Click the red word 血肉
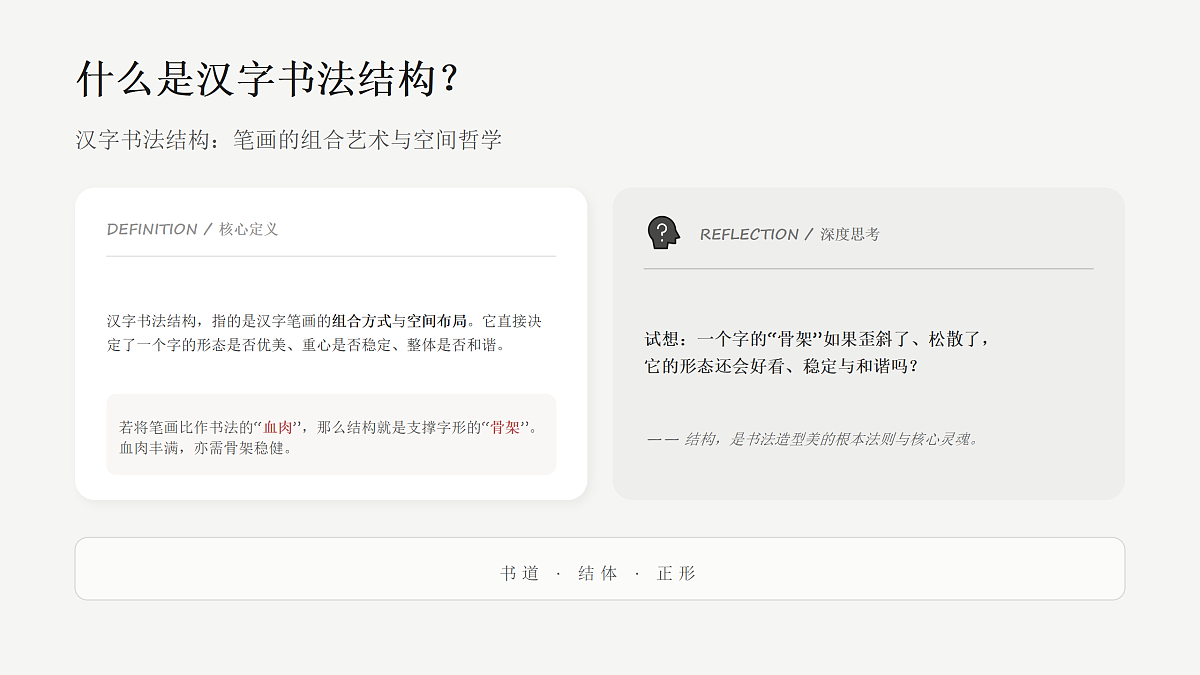This screenshot has width=1200, height=675. pyautogui.click(x=277, y=427)
